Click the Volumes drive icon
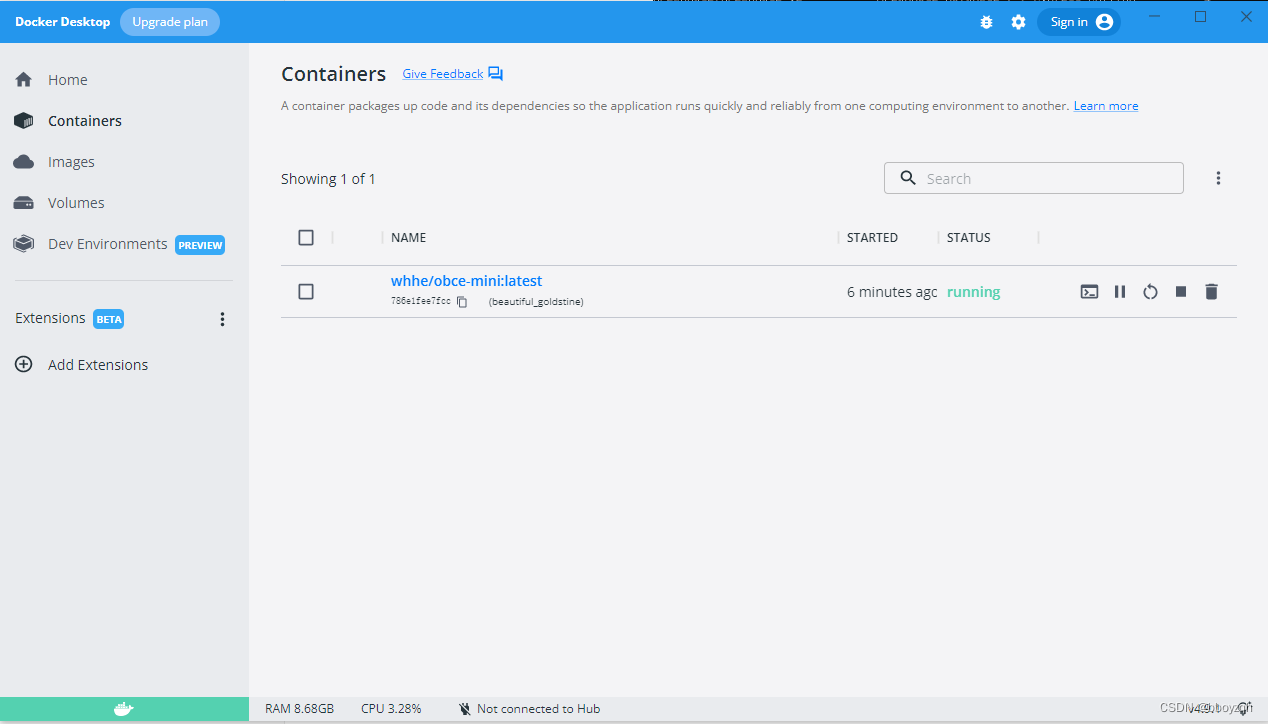 point(24,203)
